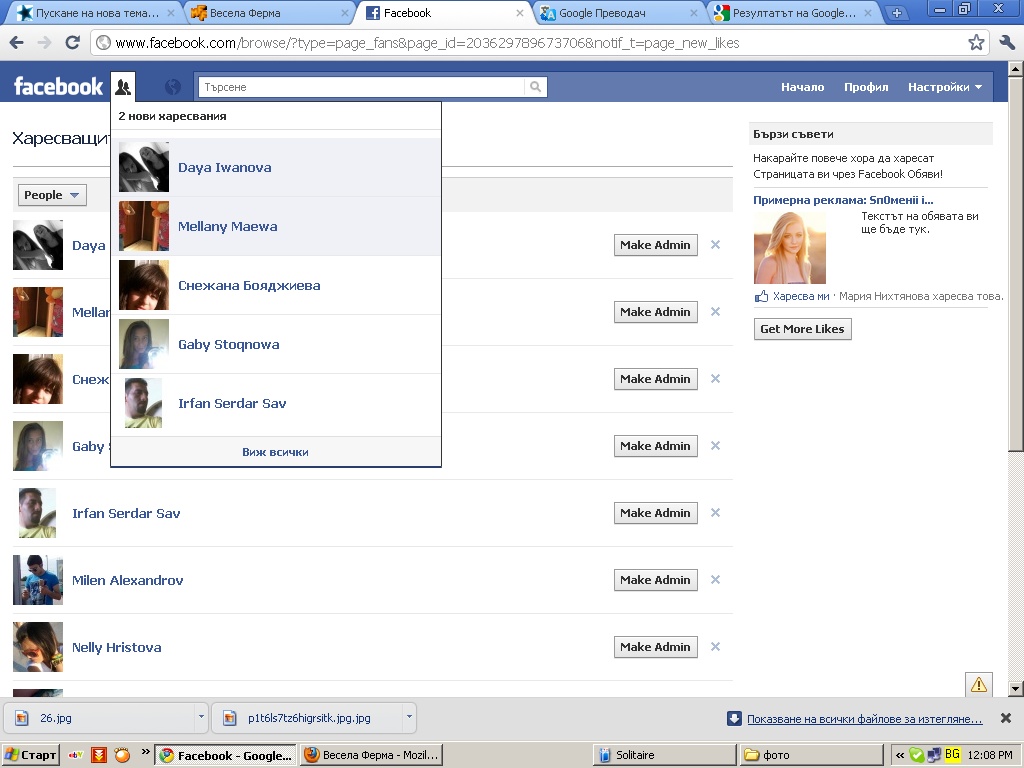Open Irfan Serdar Sav in dropdown list
The width and height of the screenshot is (1024, 768).
276,403
